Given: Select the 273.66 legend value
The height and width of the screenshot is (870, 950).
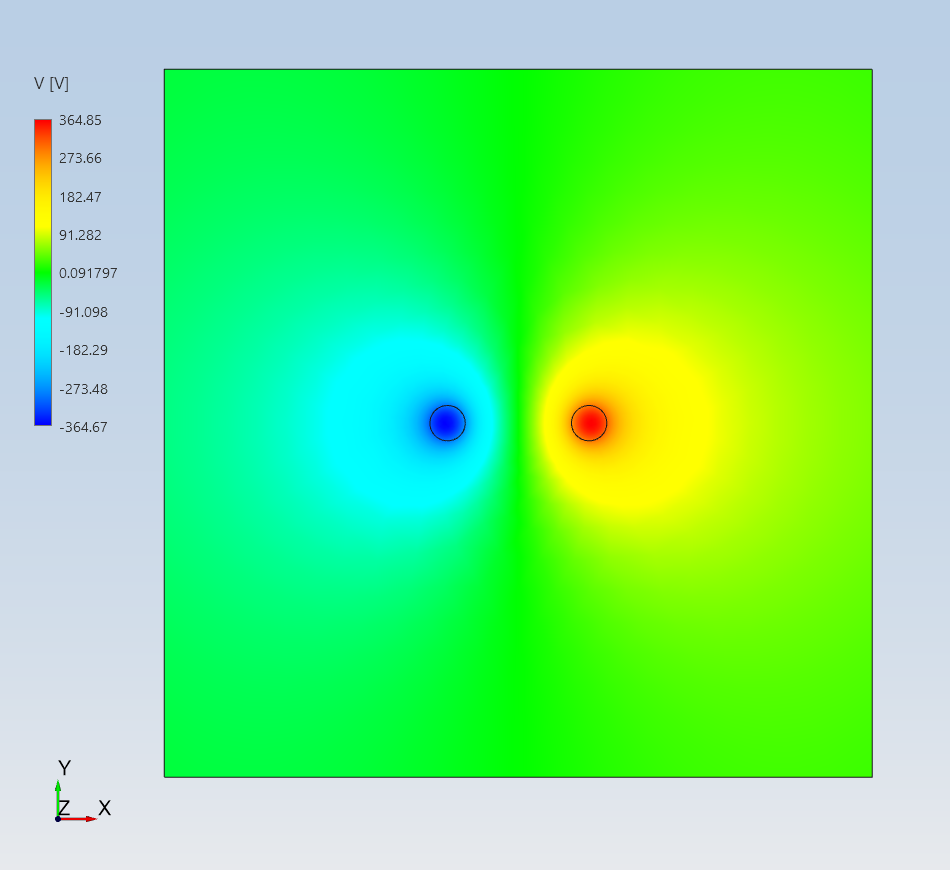Looking at the screenshot, I should [x=80, y=158].
